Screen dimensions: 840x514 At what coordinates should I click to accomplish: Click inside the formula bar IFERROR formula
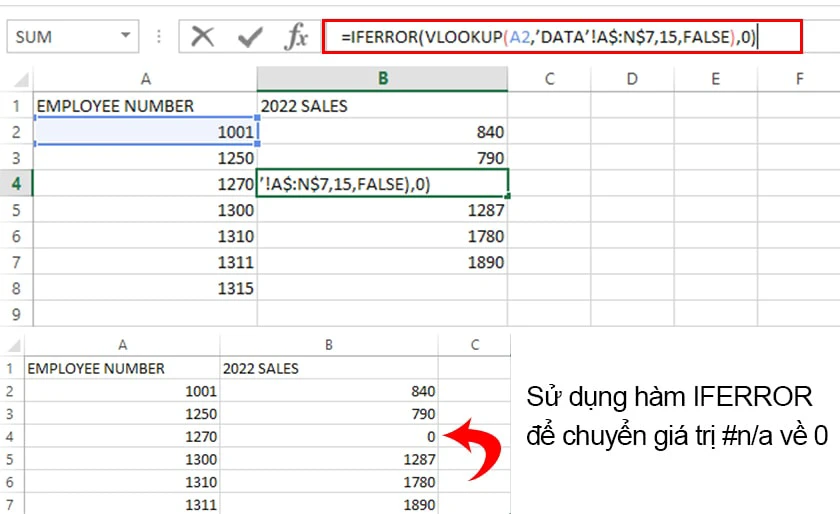coord(562,37)
